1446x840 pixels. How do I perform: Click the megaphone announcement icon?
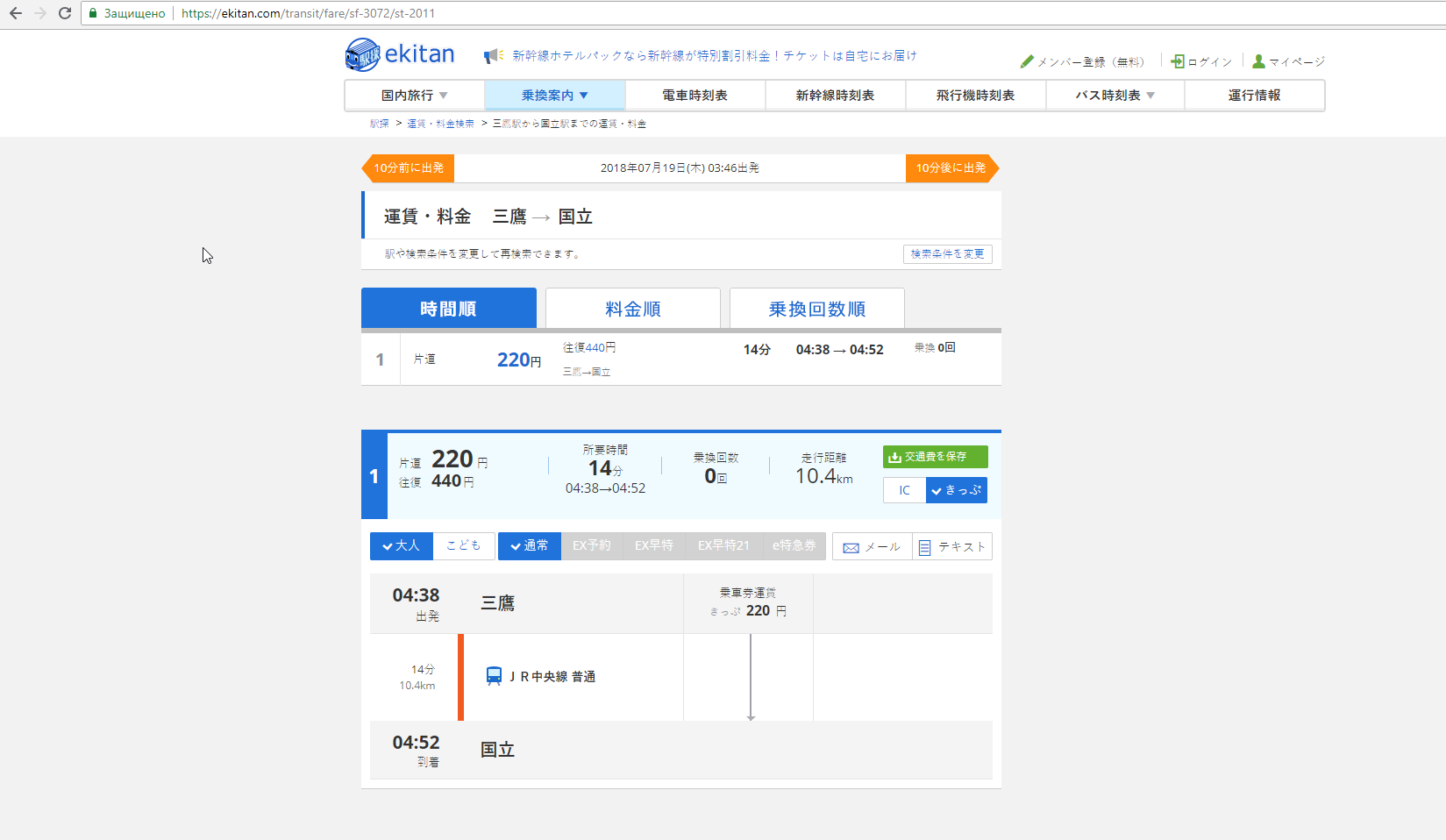coord(494,56)
